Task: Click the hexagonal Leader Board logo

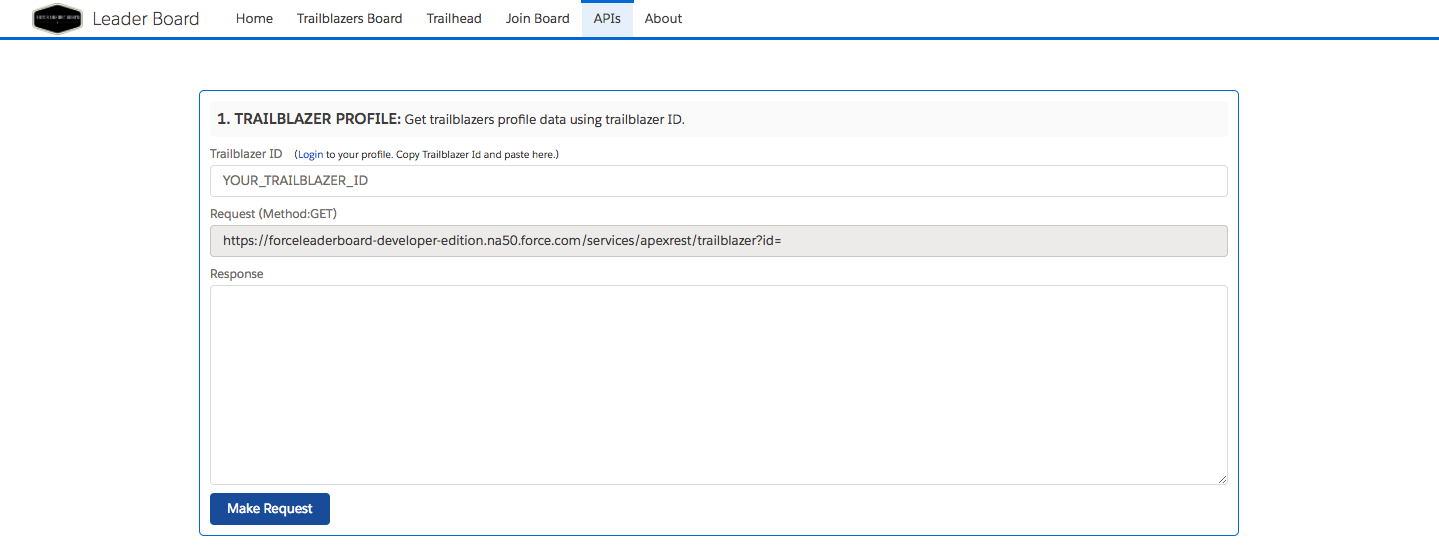Action: 57,19
